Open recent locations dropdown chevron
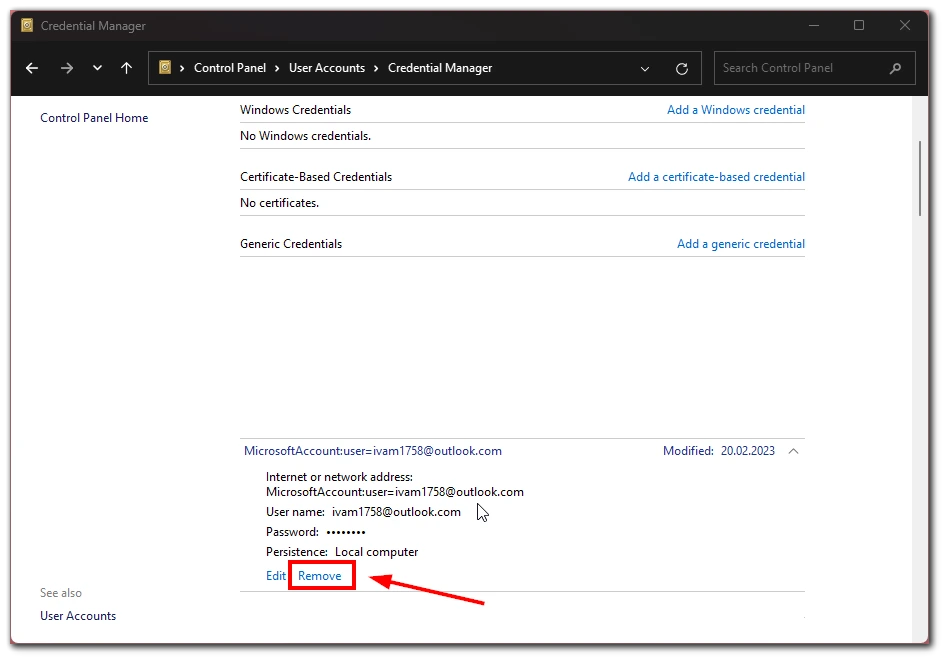The image size is (947, 662). coord(97,68)
